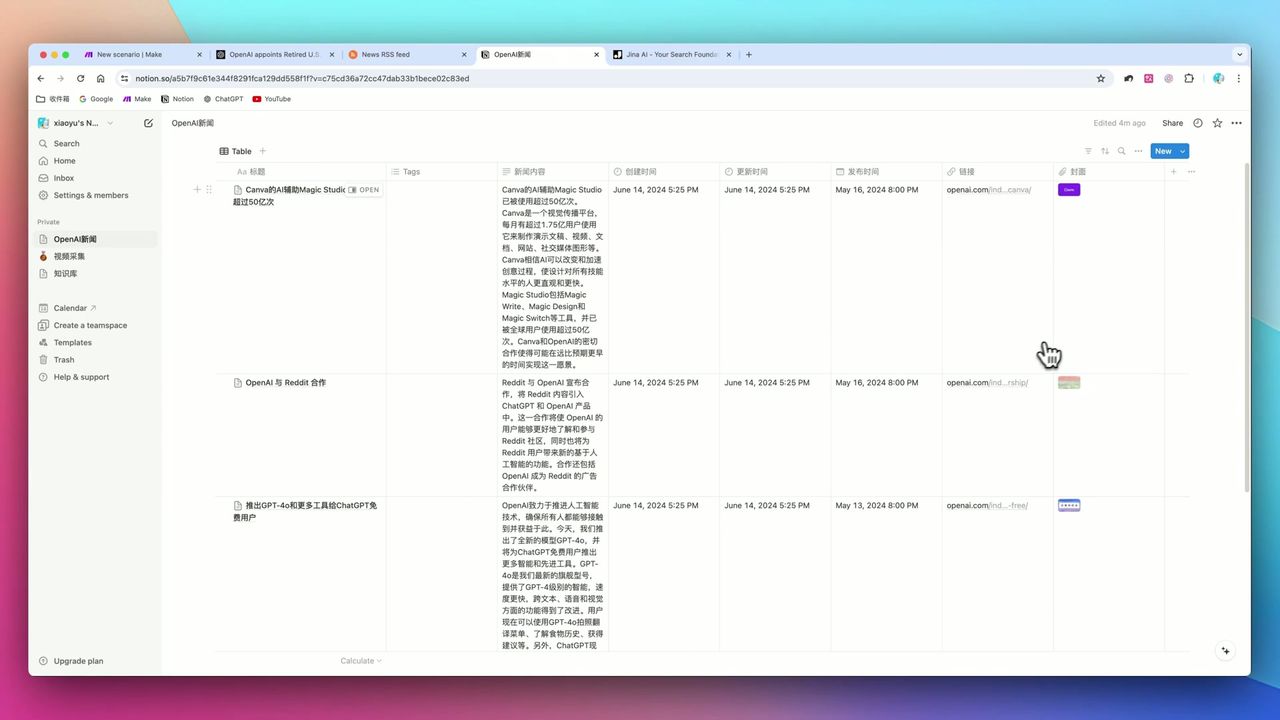
Task: Click the Share button
Action: (1172, 123)
